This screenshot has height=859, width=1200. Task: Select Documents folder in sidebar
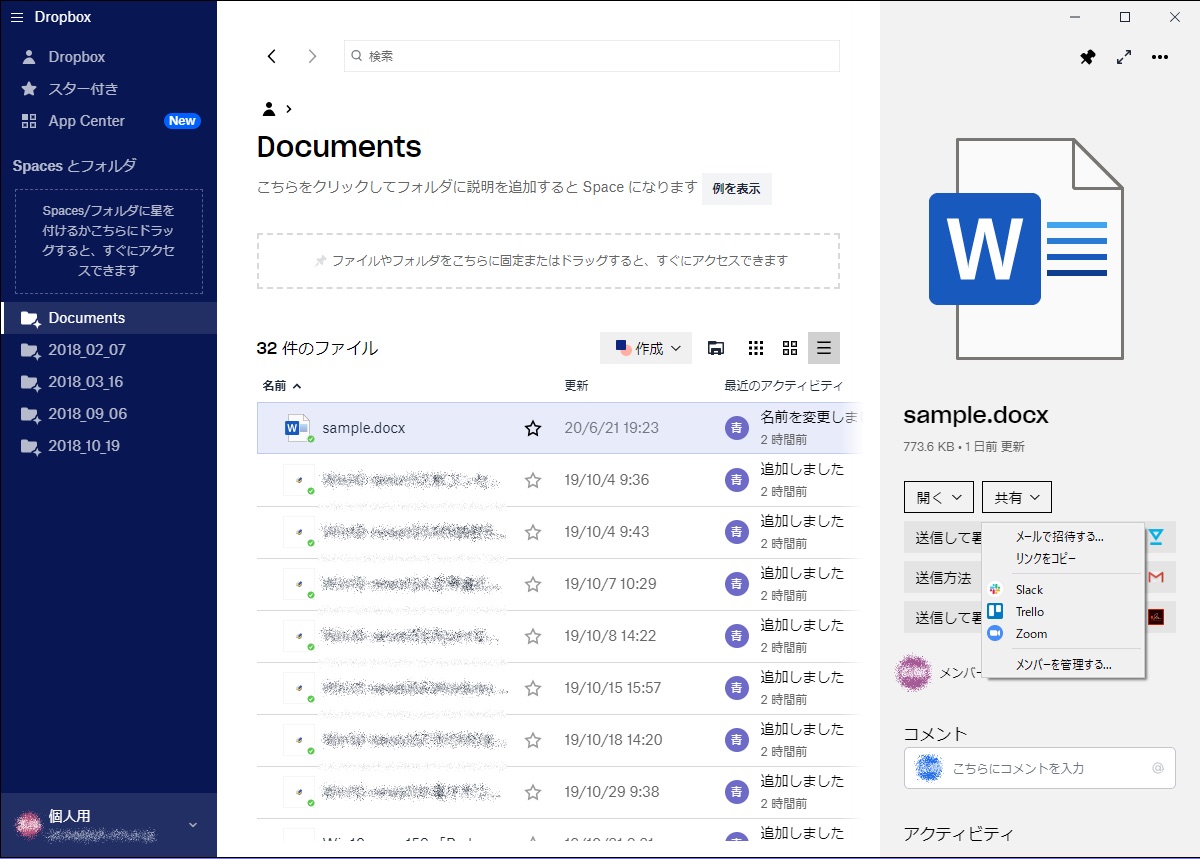coord(108,318)
